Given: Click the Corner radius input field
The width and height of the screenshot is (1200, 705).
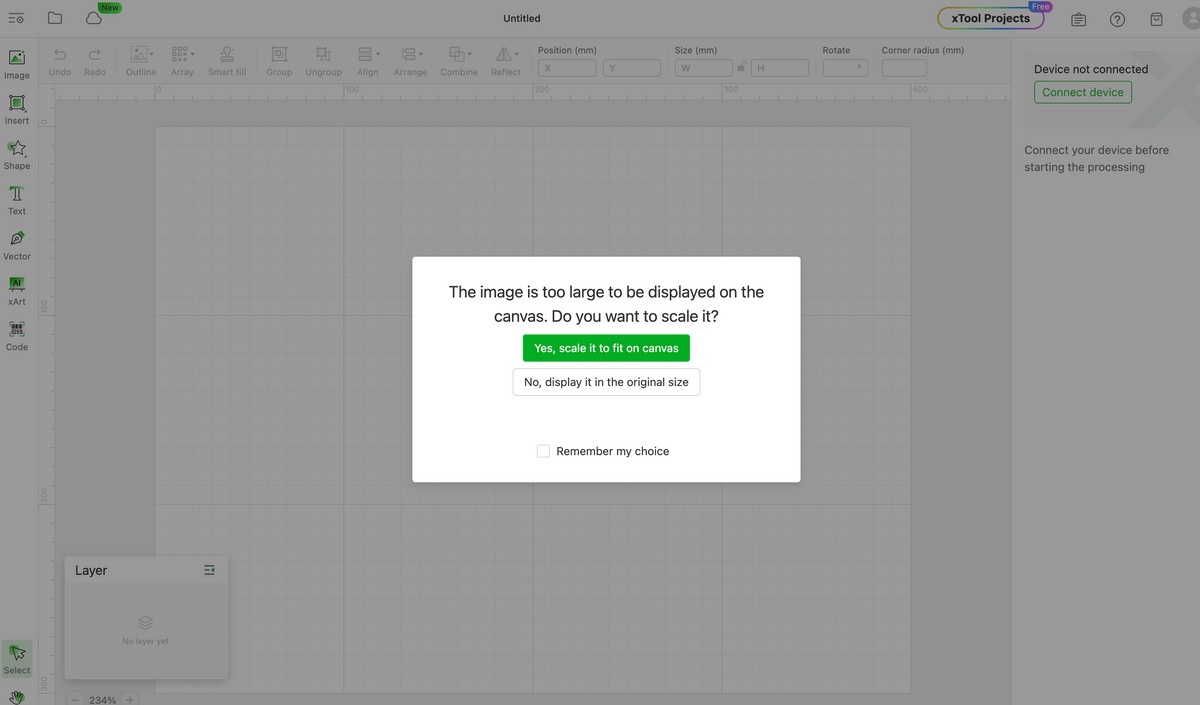Looking at the screenshot, I should (904, 68).
